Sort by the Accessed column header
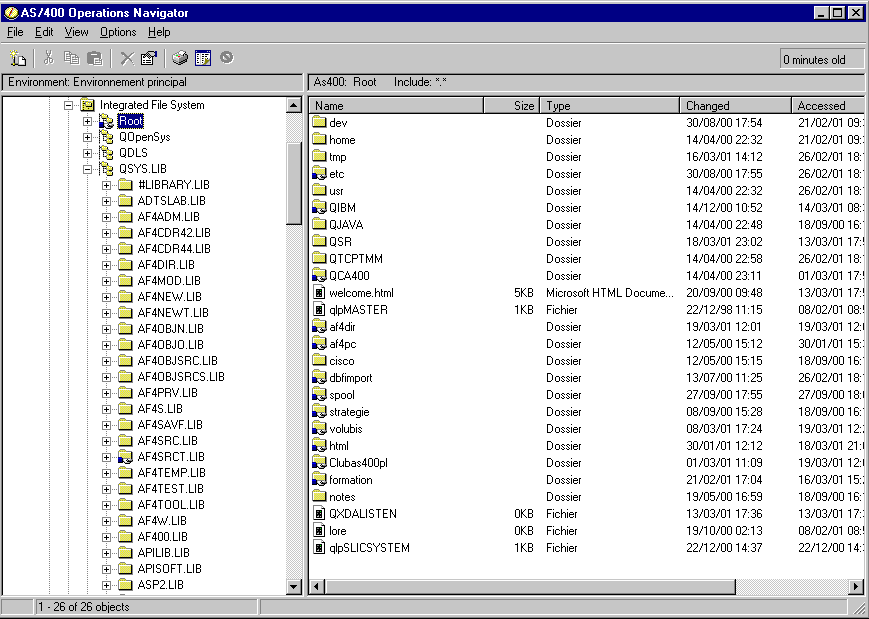869x619 pixels. click(827, 105)
